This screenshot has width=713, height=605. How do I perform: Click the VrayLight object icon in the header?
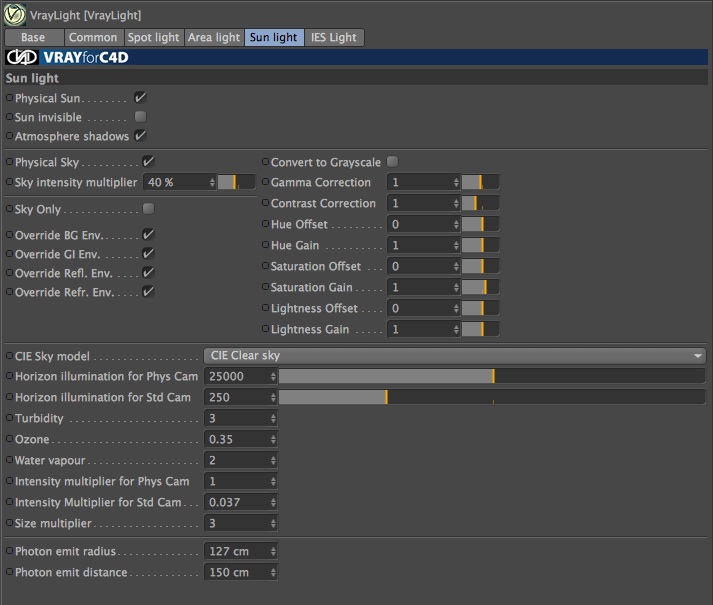point(14,14)
